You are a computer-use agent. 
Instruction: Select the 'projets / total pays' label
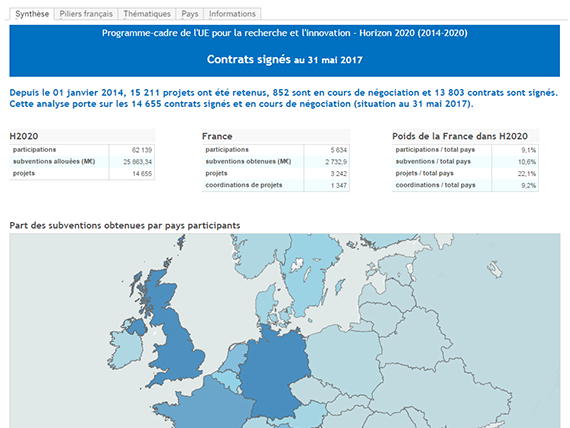[425, 173]
